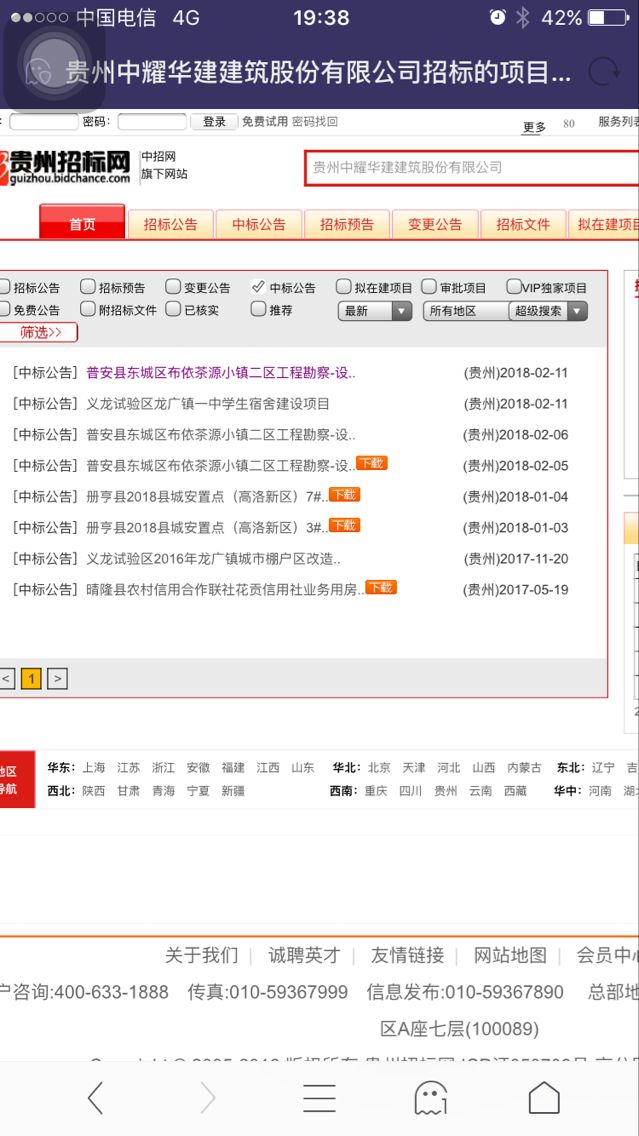Screen dimensions: 639x1136
Task: Tap the company name search field
Action: tap(470, 167)
